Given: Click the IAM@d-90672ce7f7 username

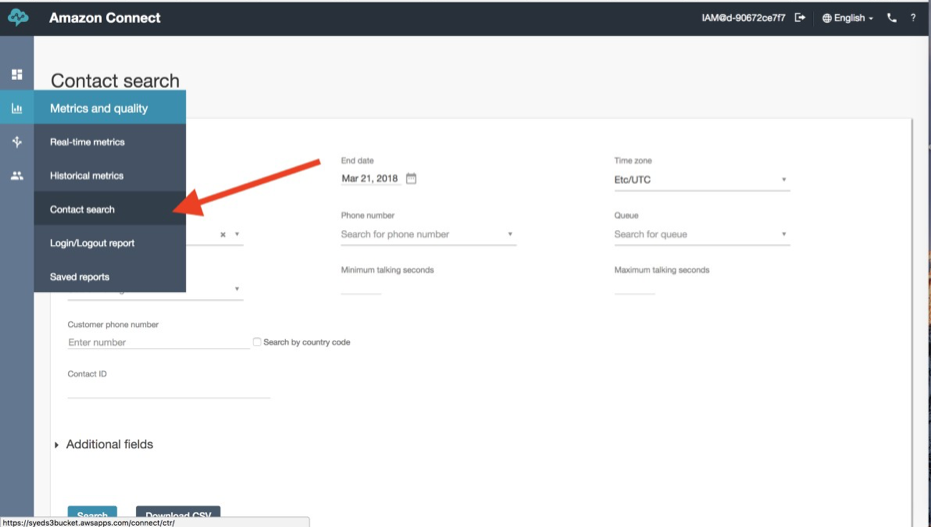Looking at the screenshot, I should pyautogui.click(x=743, y=18).
